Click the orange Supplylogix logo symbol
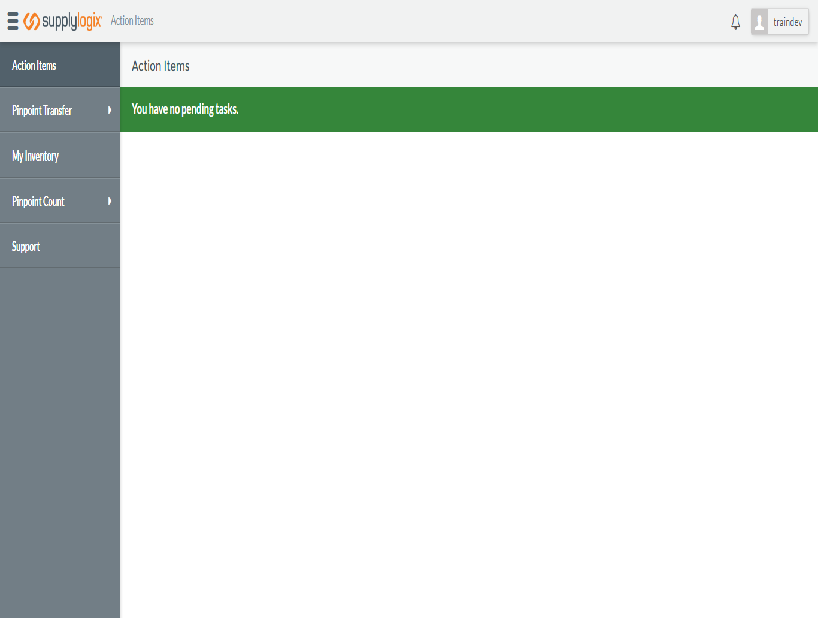Screen dimensions: 818x618 pos(31,21)
